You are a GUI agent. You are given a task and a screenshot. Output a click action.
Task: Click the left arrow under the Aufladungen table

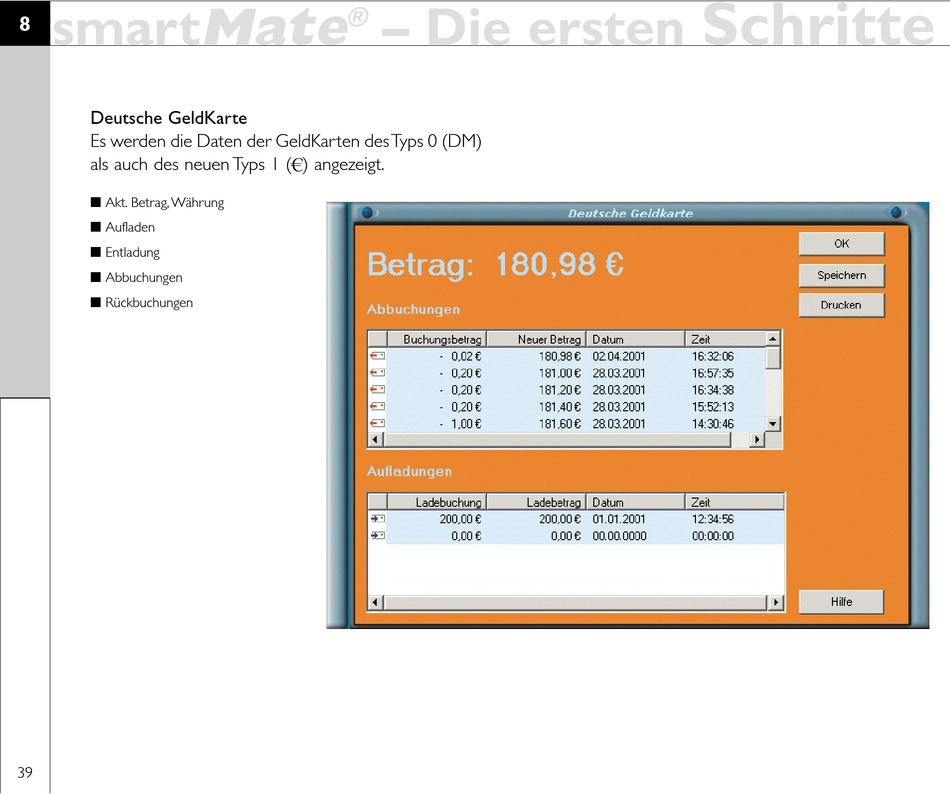click(375, 603)
